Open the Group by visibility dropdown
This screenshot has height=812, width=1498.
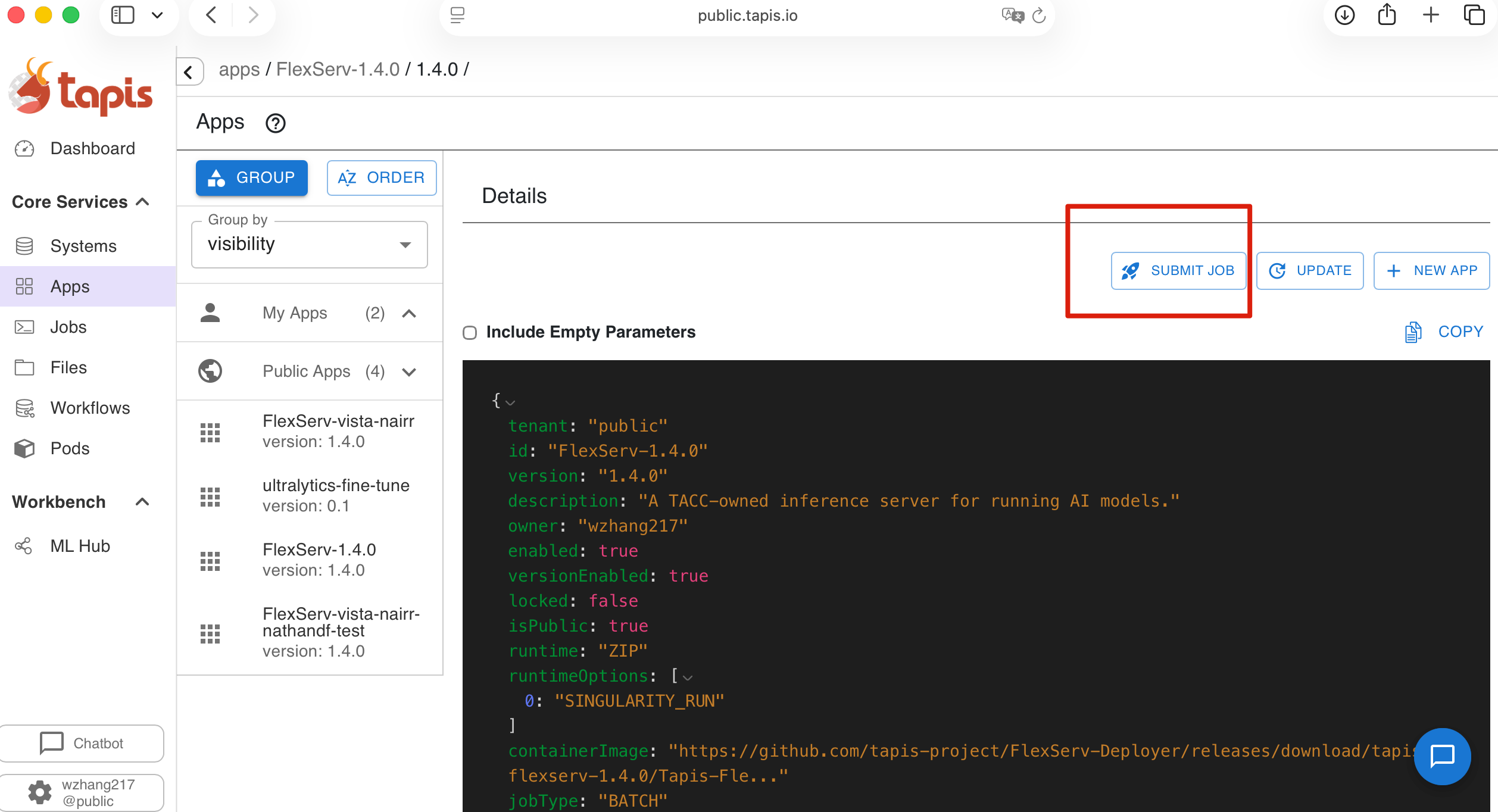tap(310, 245)
